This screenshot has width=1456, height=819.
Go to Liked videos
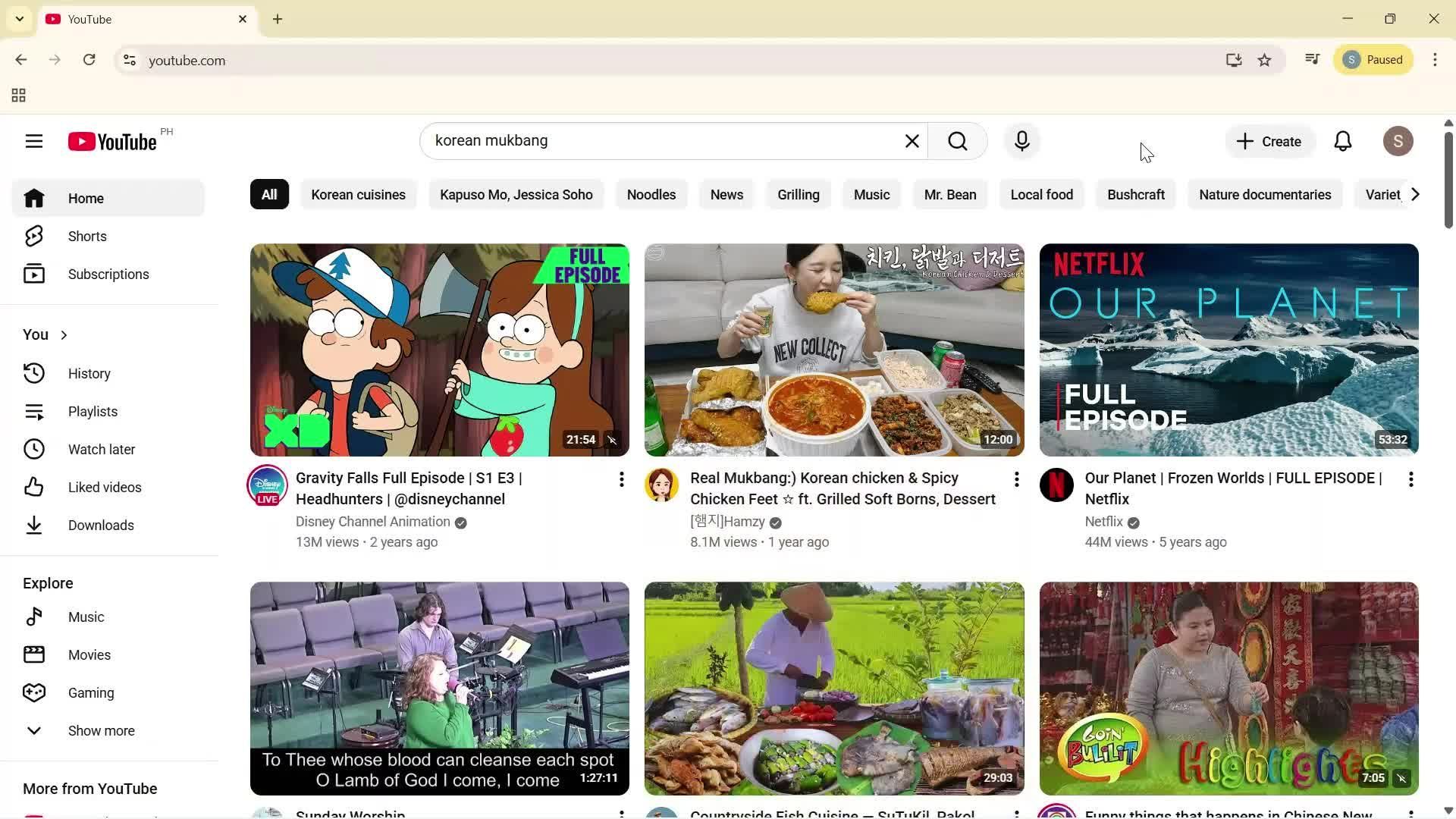coord(104,488)
